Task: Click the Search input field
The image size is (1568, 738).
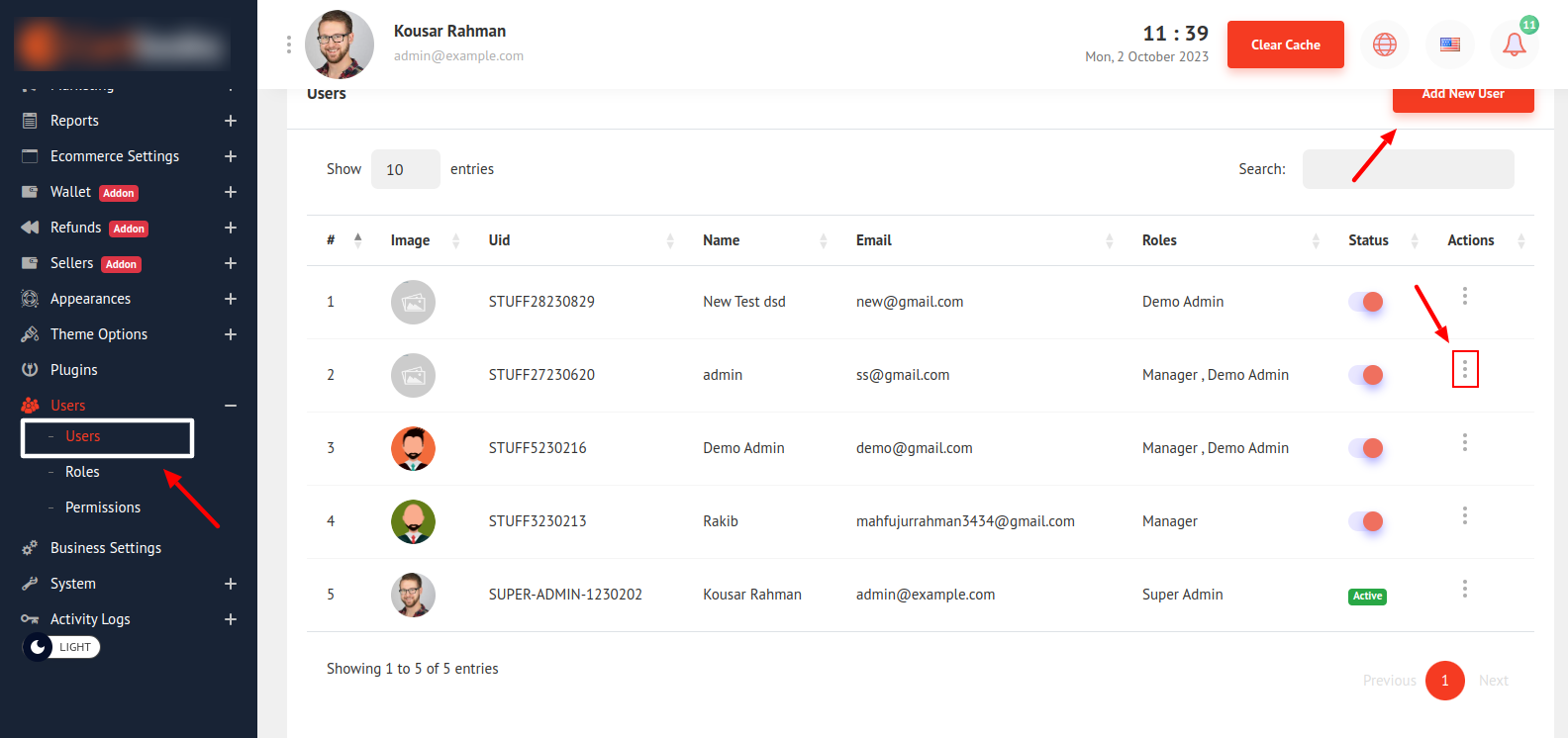Action: coord(1408,169)
